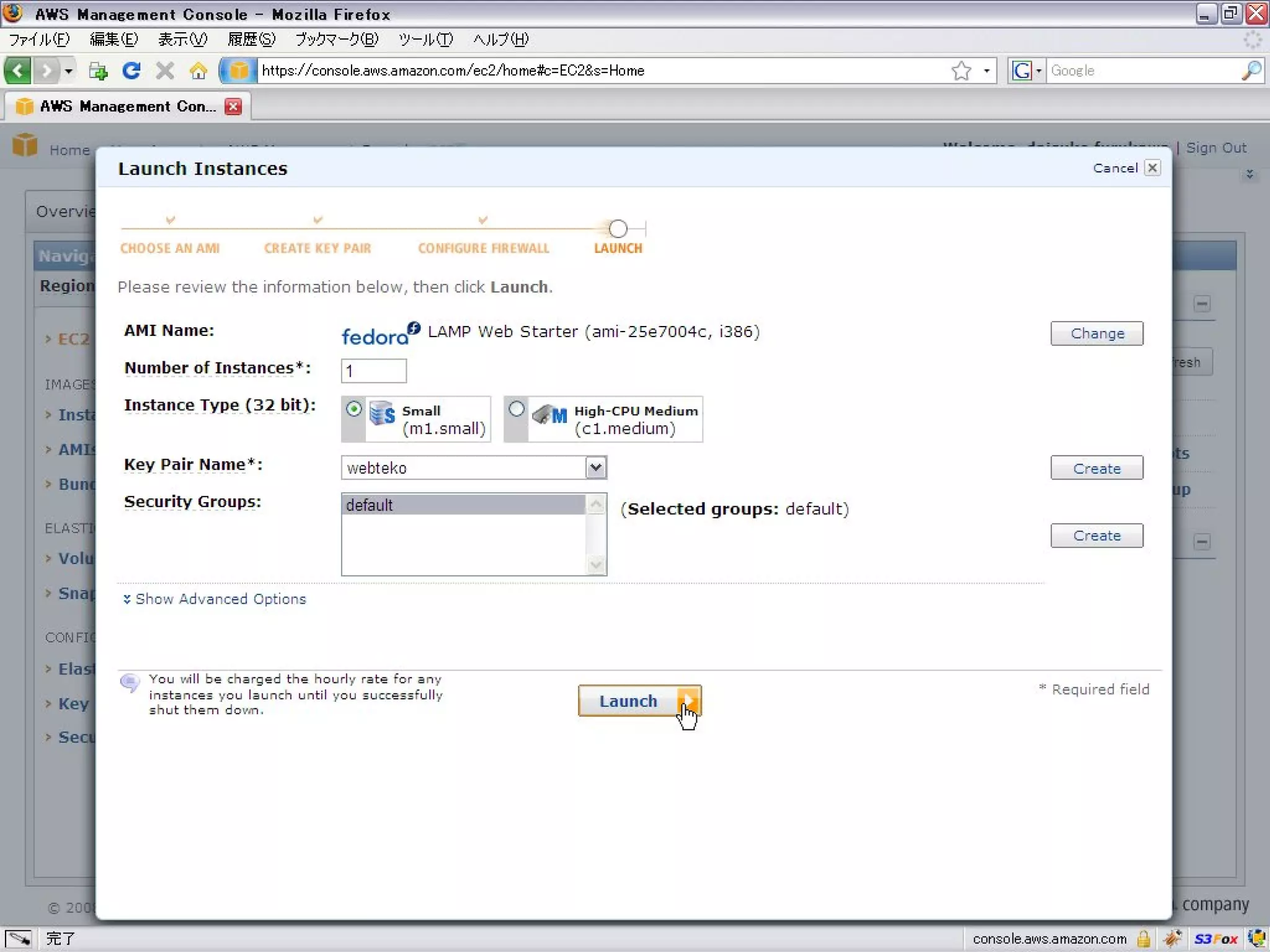1270x952 pixels.
Task: Click the S3Fox status bar icon
Action: [1216, 939]
